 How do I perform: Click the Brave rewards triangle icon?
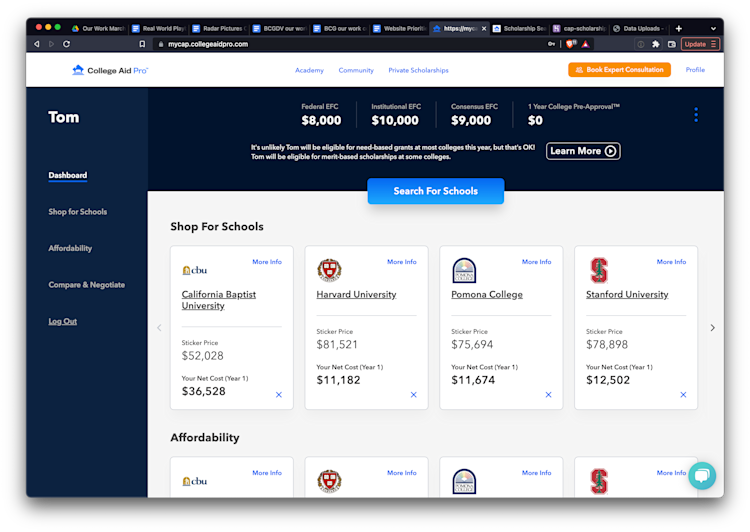[x=585, y=44]
